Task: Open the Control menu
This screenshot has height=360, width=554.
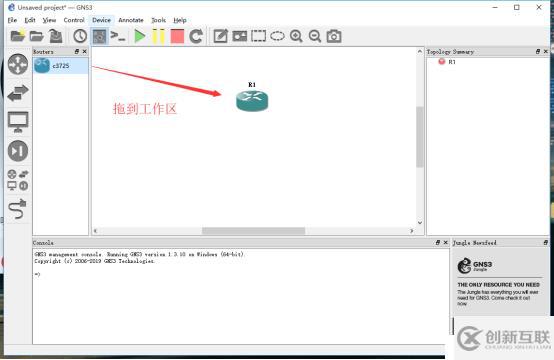Action: pos(74,20)
